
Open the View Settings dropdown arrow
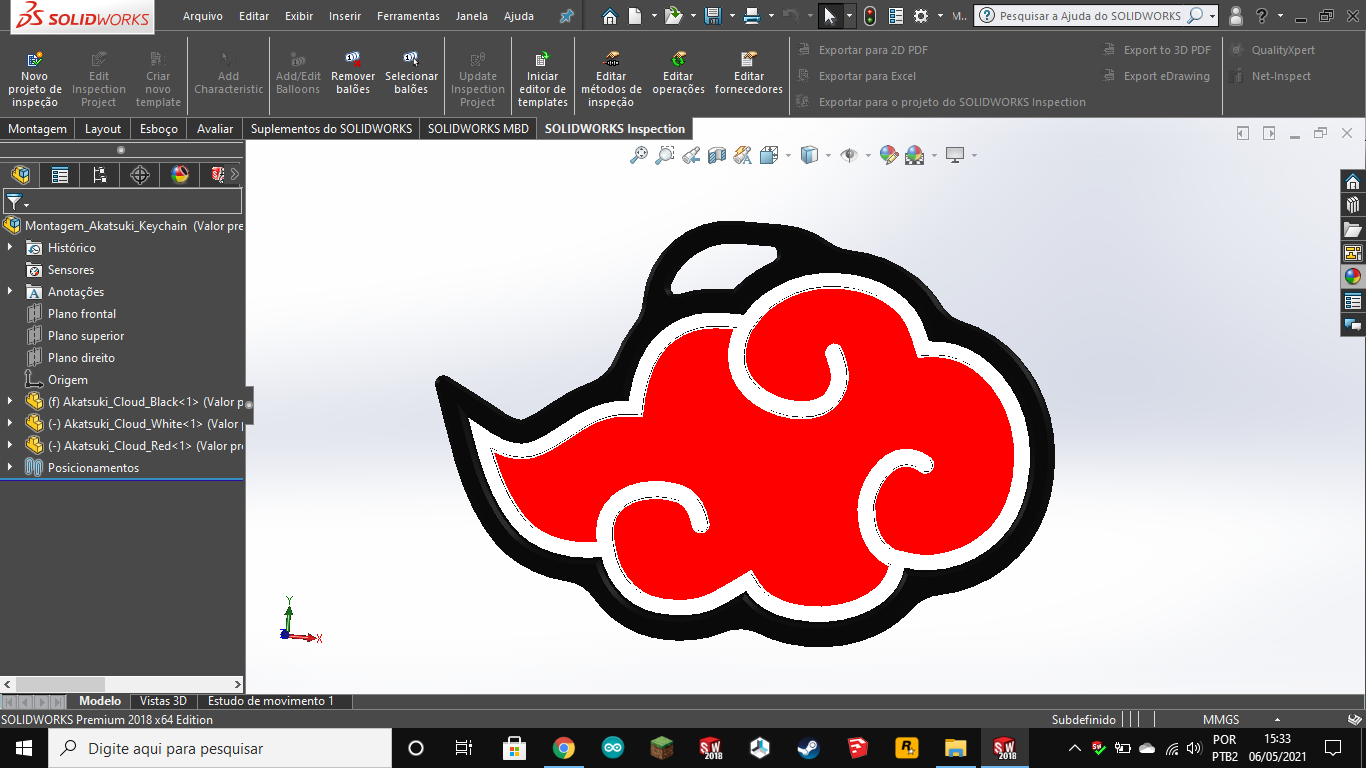974,155
